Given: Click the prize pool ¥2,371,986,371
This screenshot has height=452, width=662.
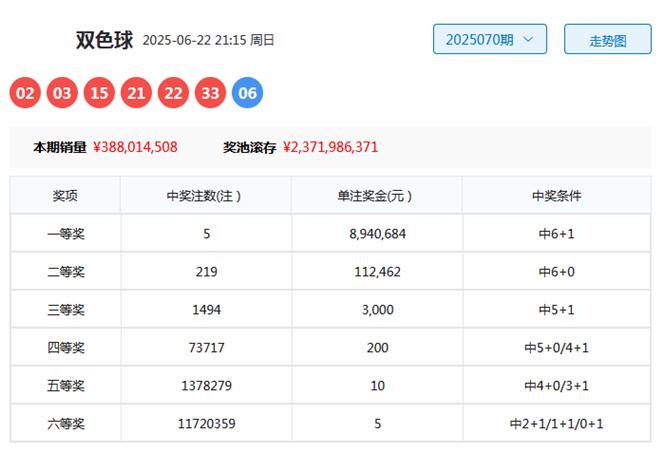Looking at the screenshot, I should 330,147.
